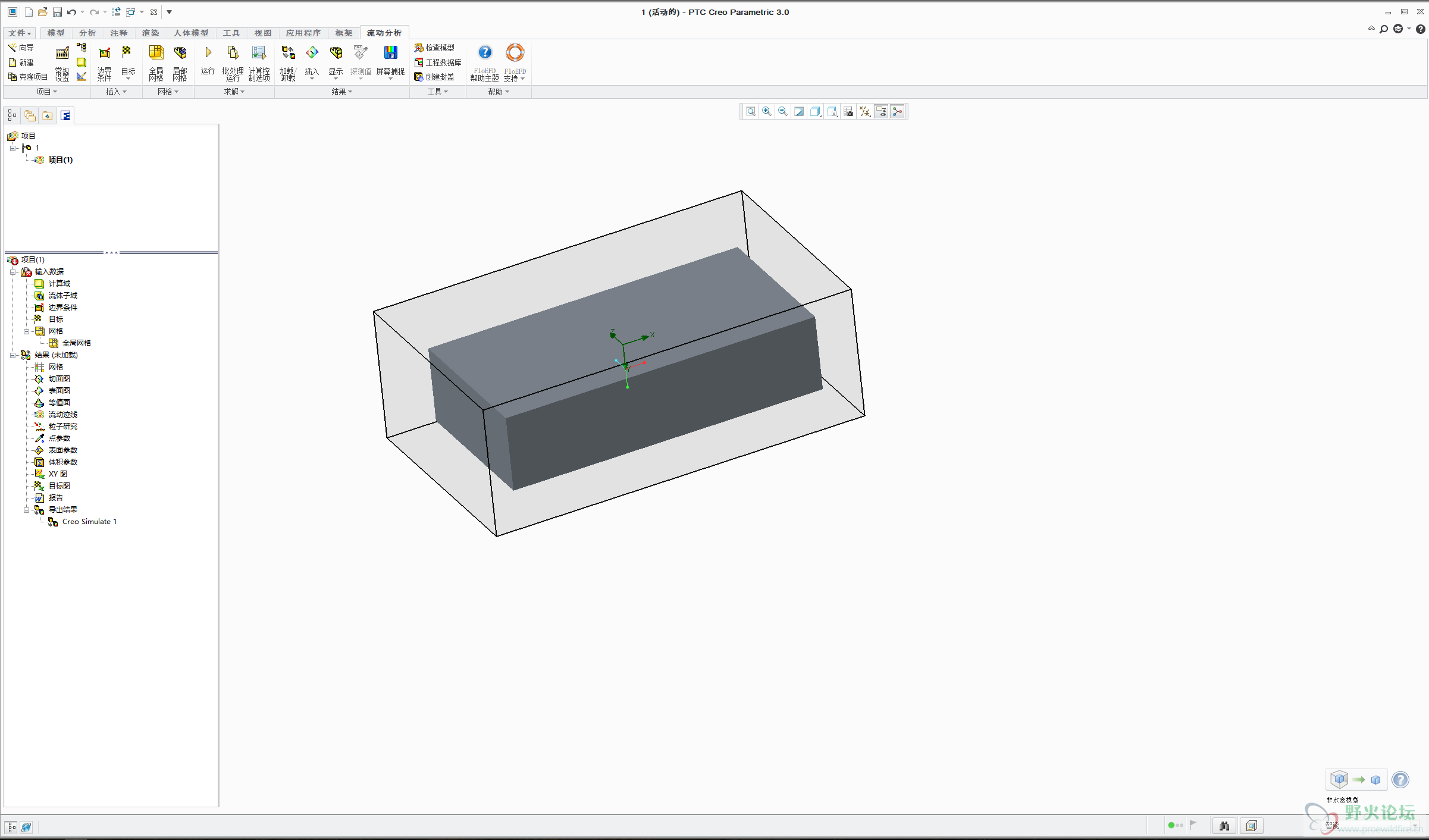Click the Open file icon in quick access
The height and width of the screenshot is (840, 1429).
[42, 12]
